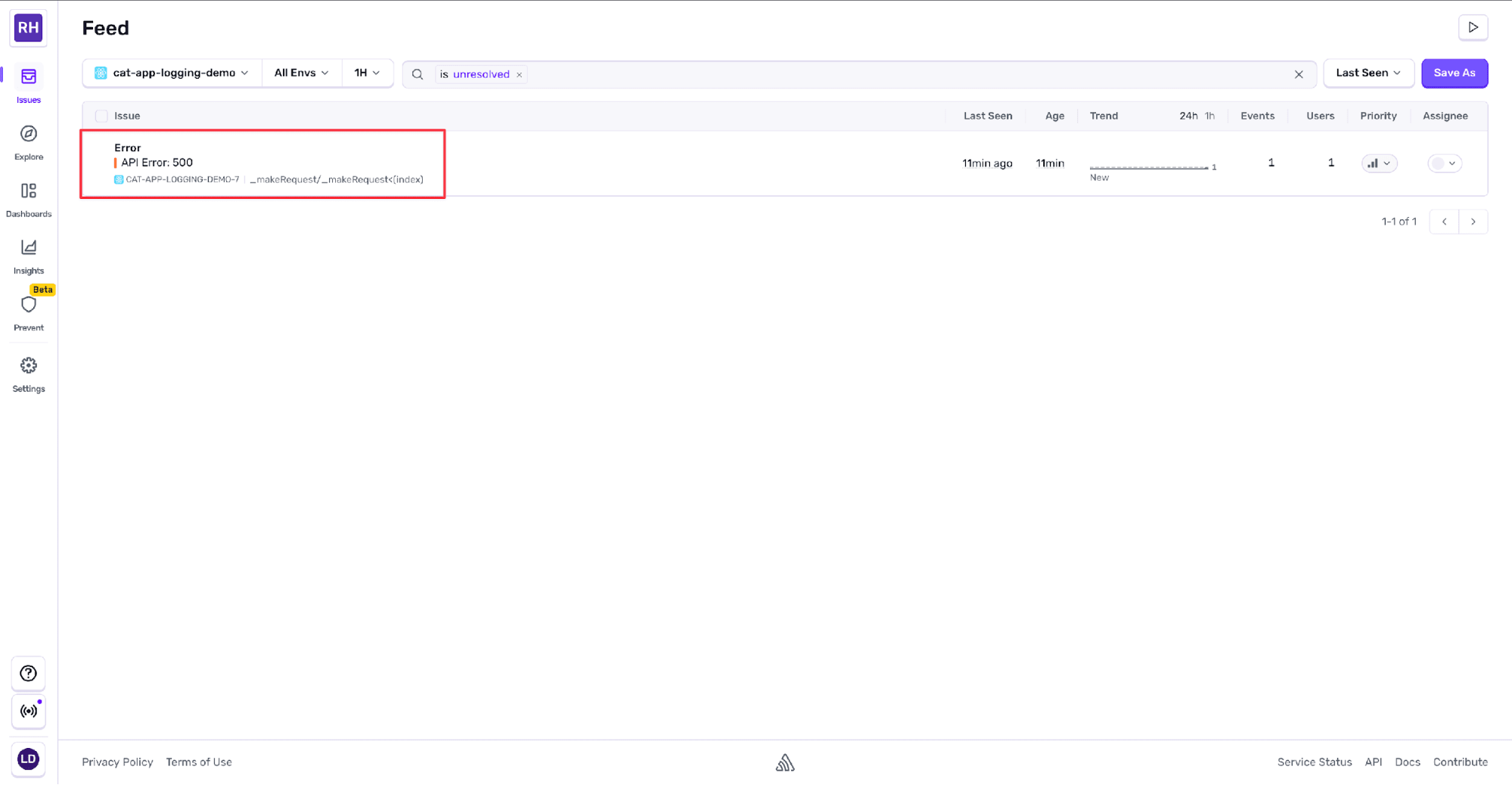This screenshot has width=1512, height=785.
Task: Open the Help question mark icon
Action: click(x=28, y=673)
